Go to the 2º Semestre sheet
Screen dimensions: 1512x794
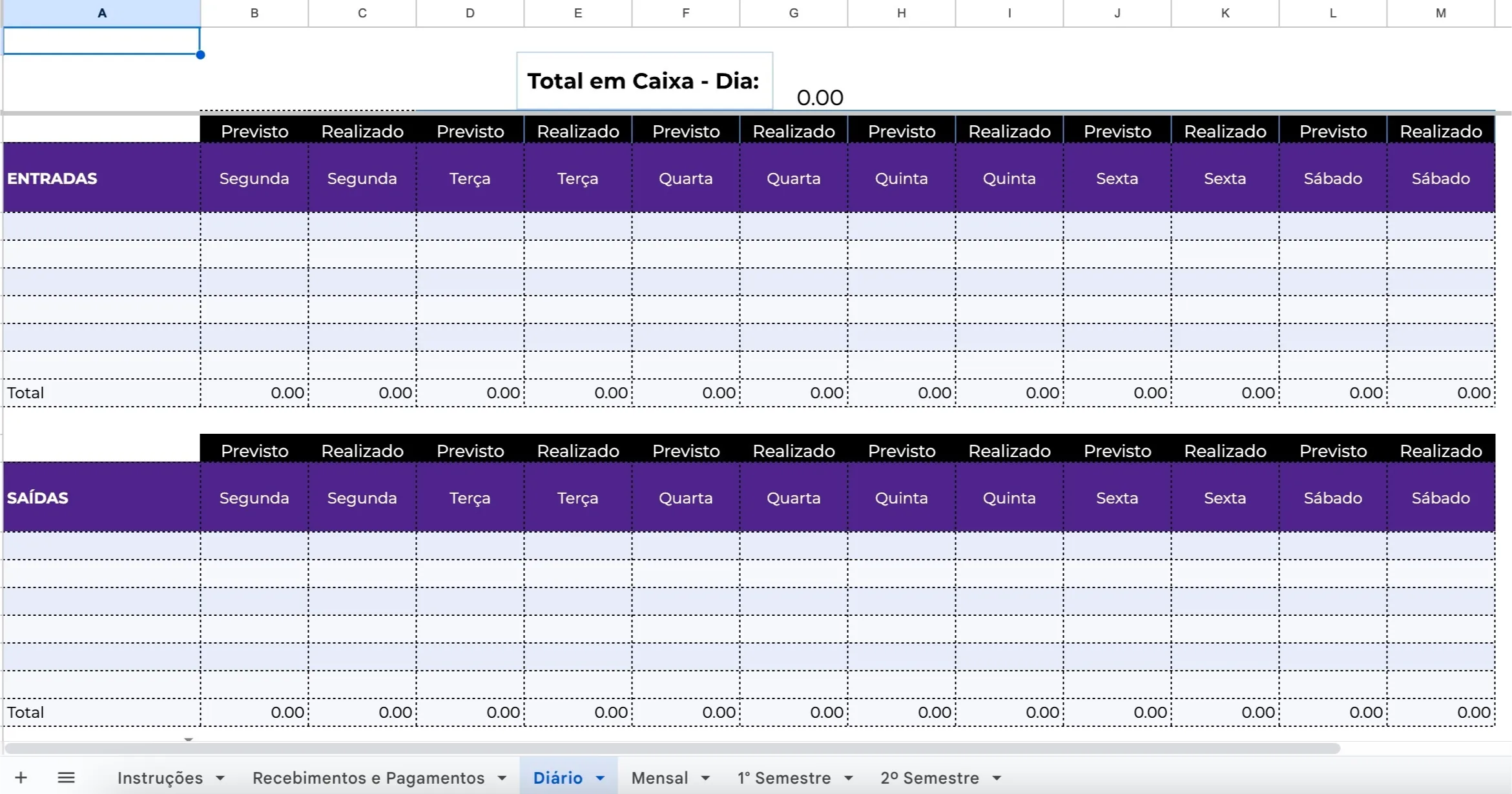pyautogui.click(x=929, y=778)
